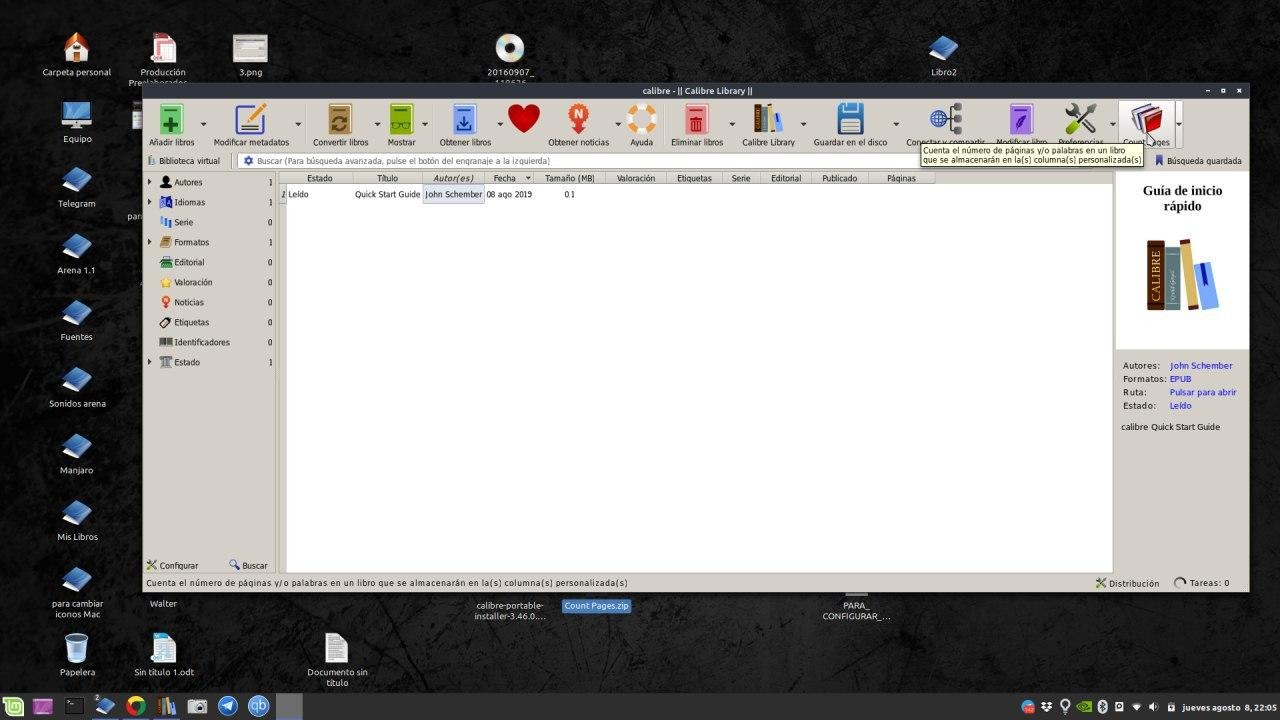Viewport: 1280px width, 720px height.
Task: Sort by the Título column header
Action: 387,178
